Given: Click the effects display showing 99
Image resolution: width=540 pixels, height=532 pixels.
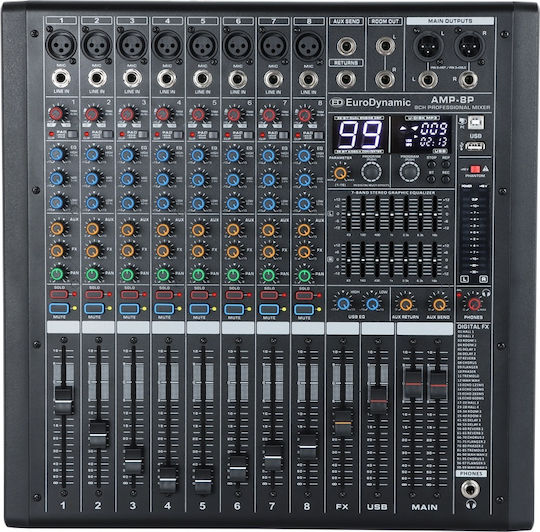Looking at the screenshot, I should tap(359, 135).
